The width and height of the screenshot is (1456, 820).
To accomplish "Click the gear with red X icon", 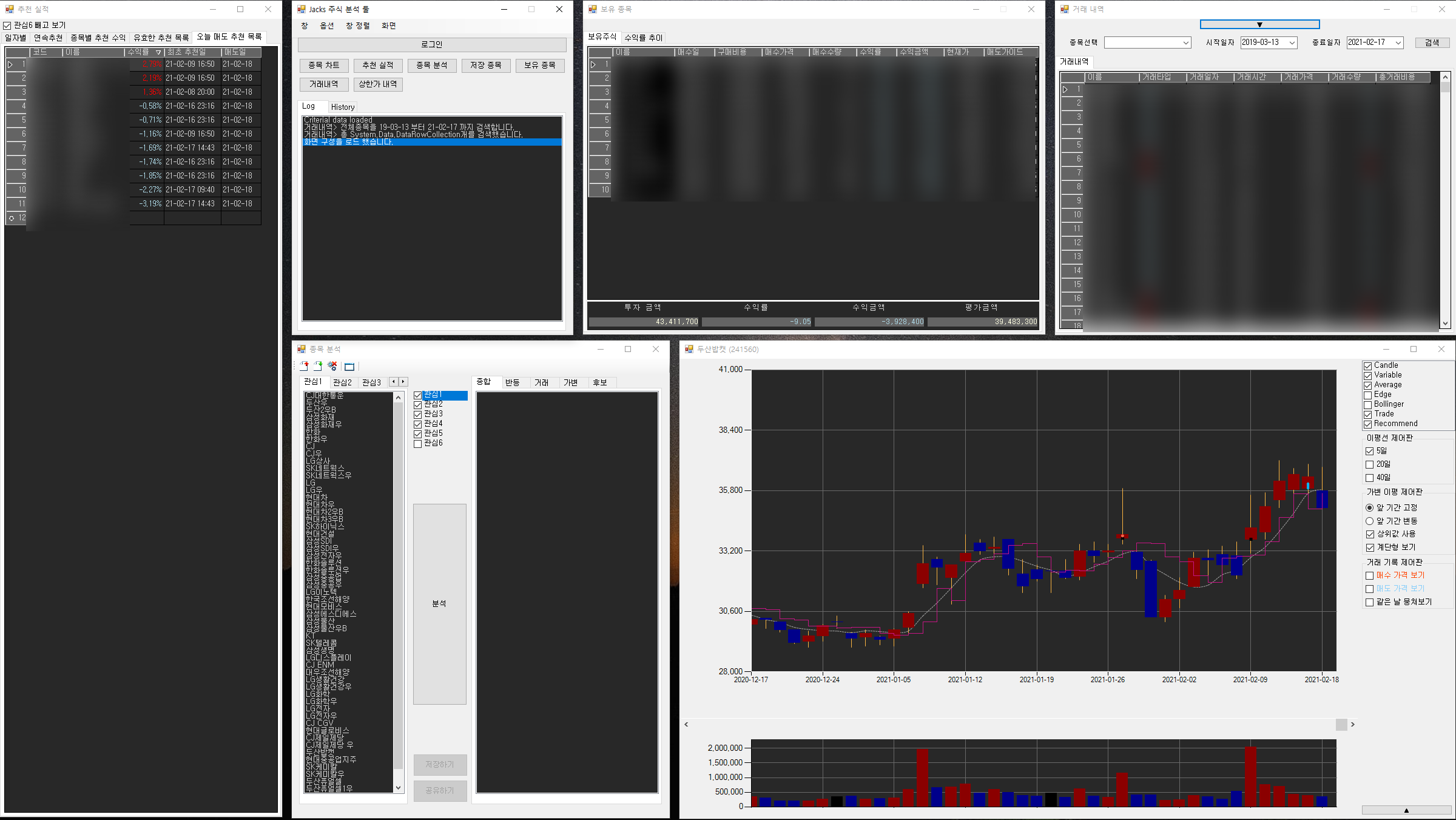I will click(x=332, y=366).
